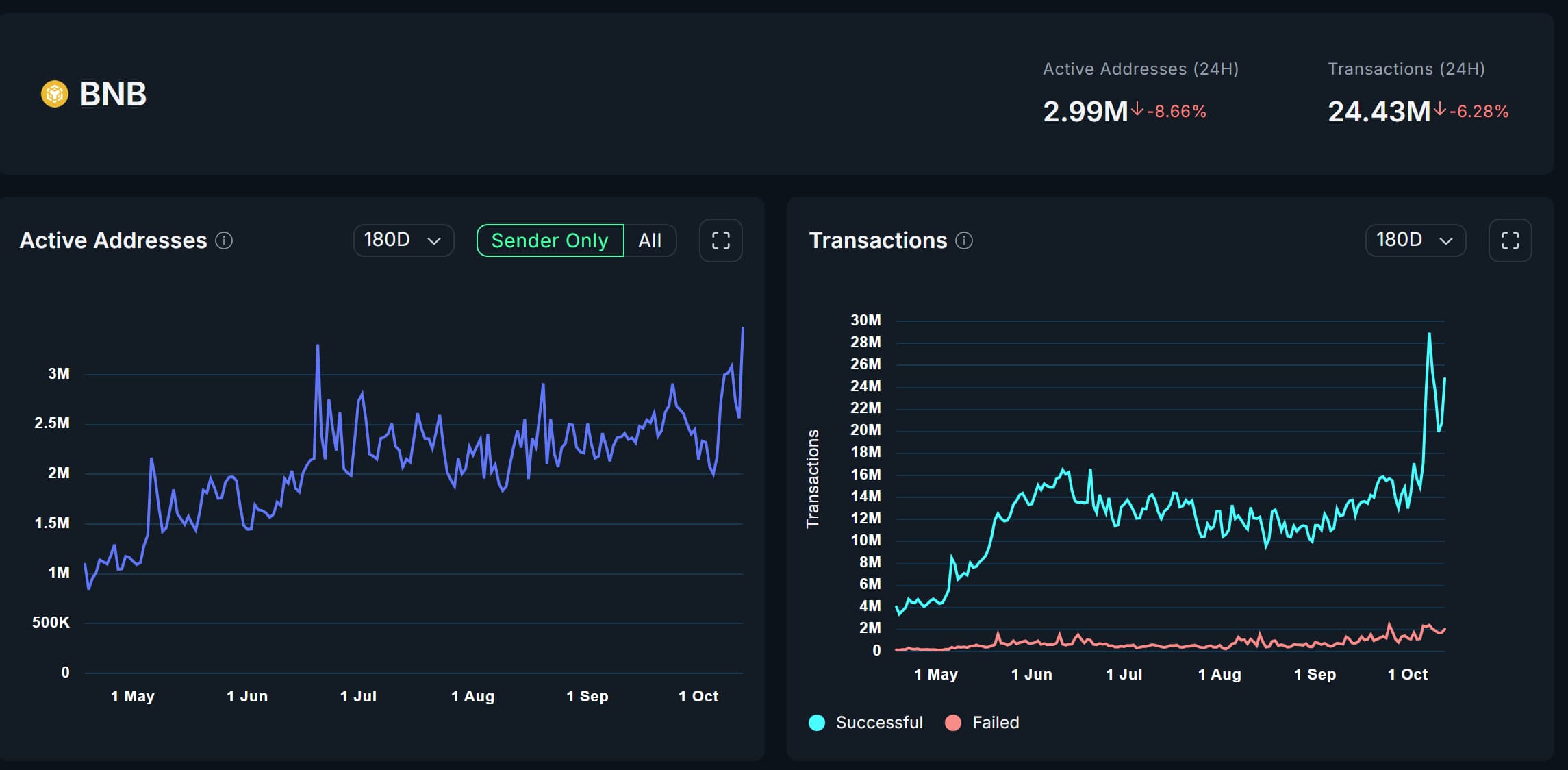Switch address filter to All

(x=650, y=240)
